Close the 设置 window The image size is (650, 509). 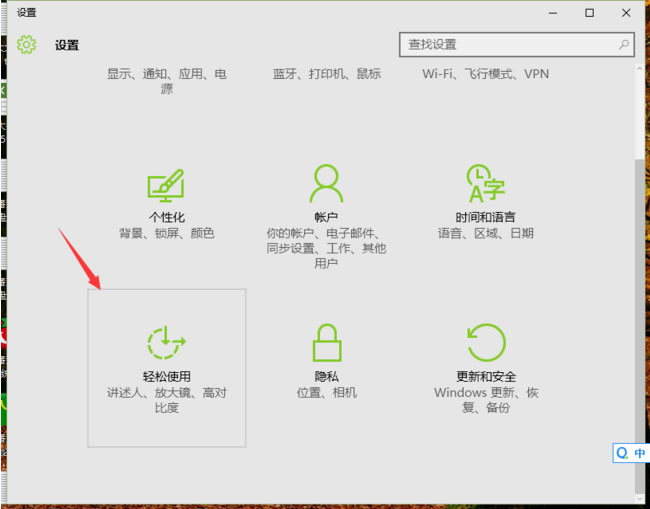point(626,13)
